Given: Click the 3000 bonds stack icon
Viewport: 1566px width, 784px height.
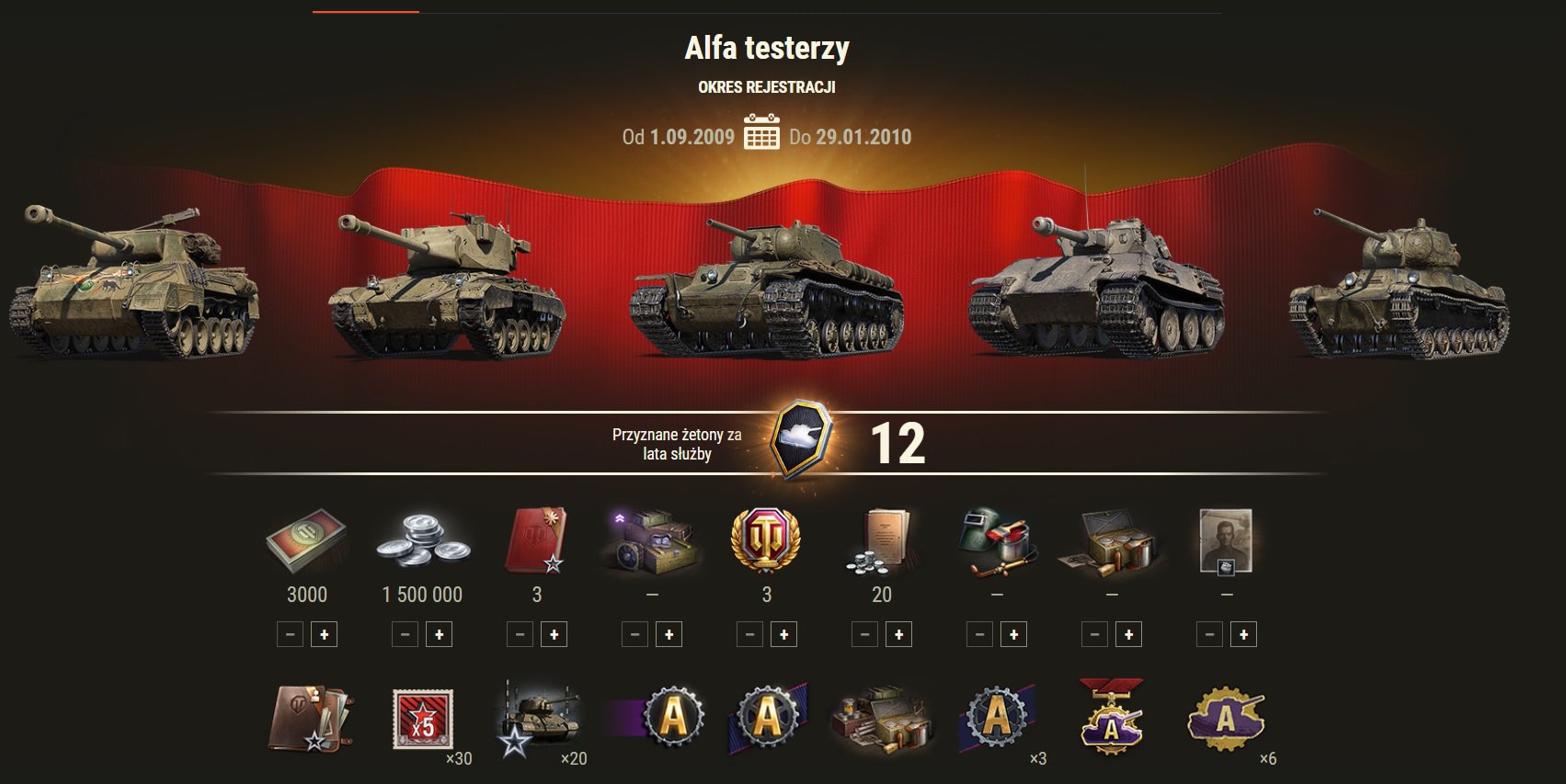Looking at the screenshot, I should click(x=307, y=542).
